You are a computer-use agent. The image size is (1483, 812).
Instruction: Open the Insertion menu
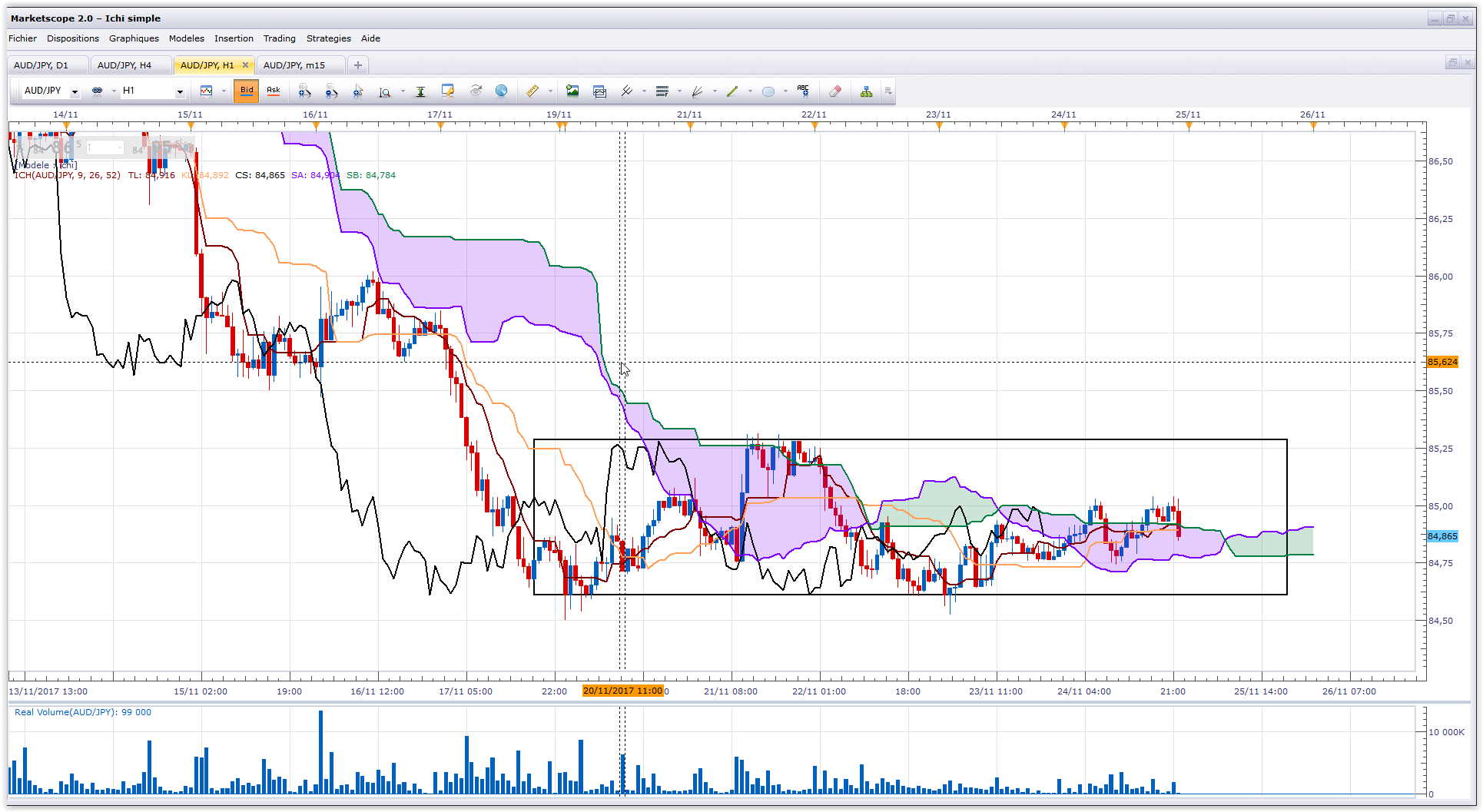[234, 38]
